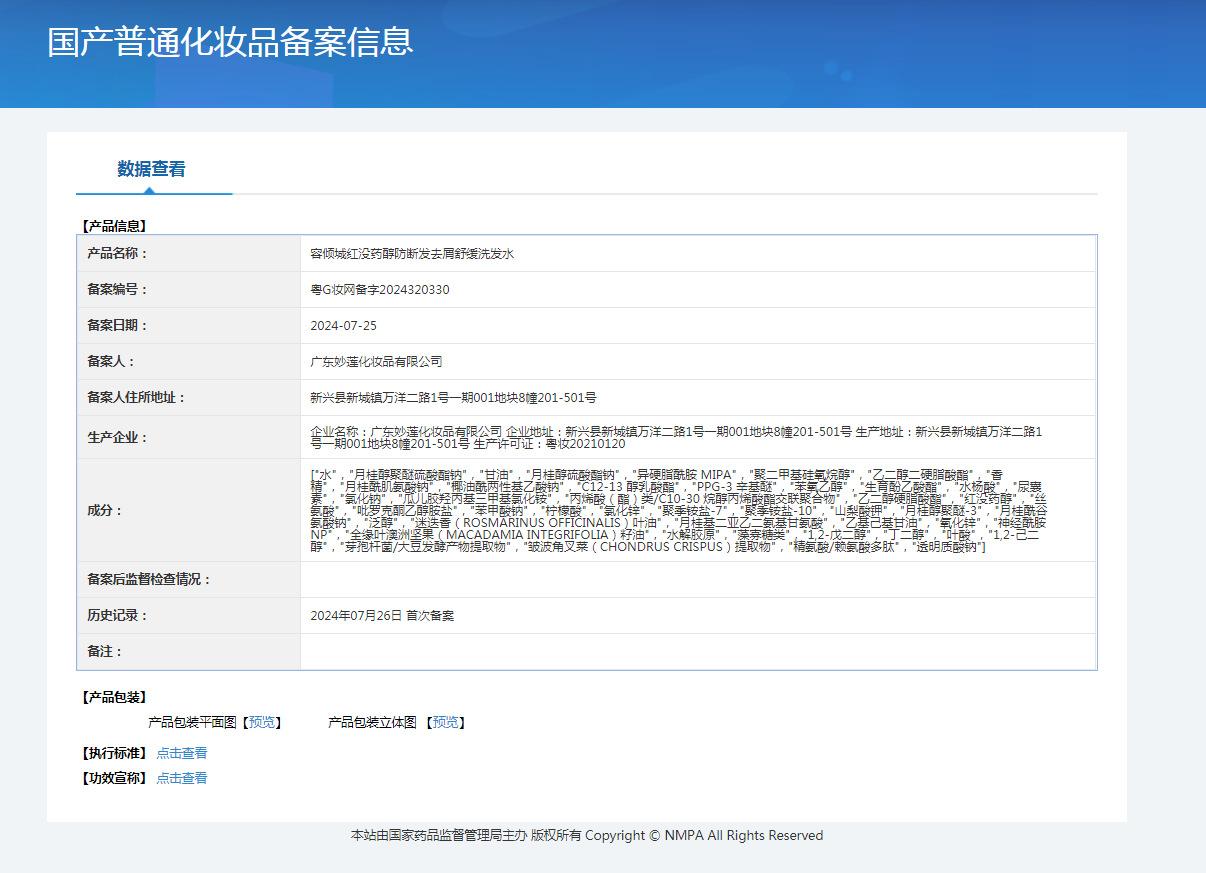Click the 备案后监督检查情况 row label
This screenshot has height=873, width=1206.
tap(149, 580)
